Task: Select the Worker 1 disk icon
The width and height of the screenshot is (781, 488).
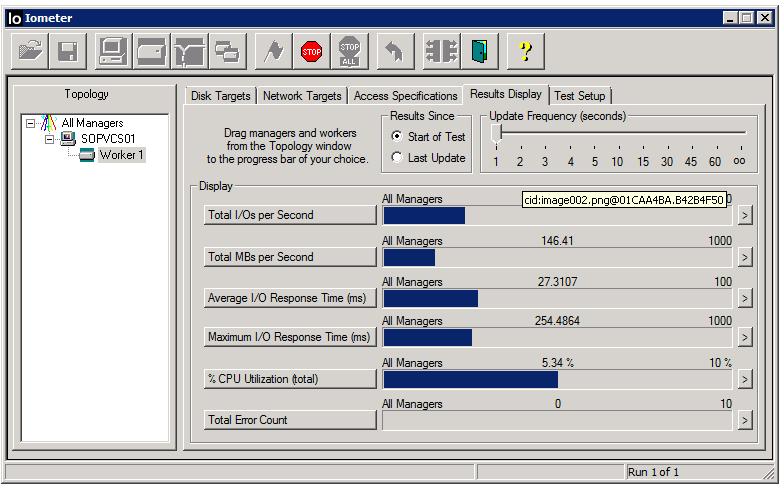Action: pyautogui.click(x=87, y=155)
